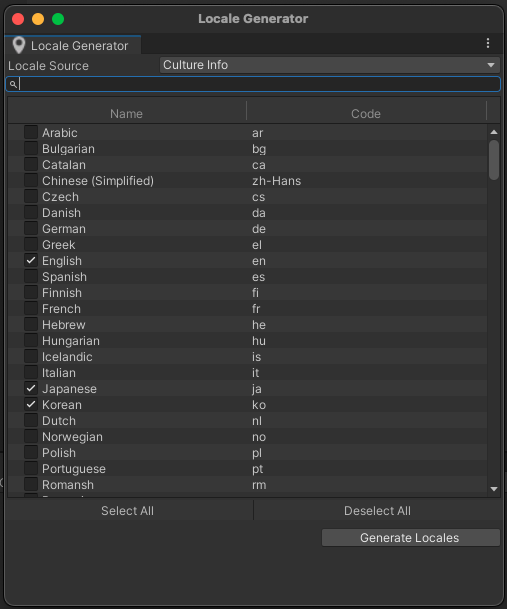The height and width of the screenshot is (609, 507).
Task: Select the 'de' code cell
Action: click(259, 229)
